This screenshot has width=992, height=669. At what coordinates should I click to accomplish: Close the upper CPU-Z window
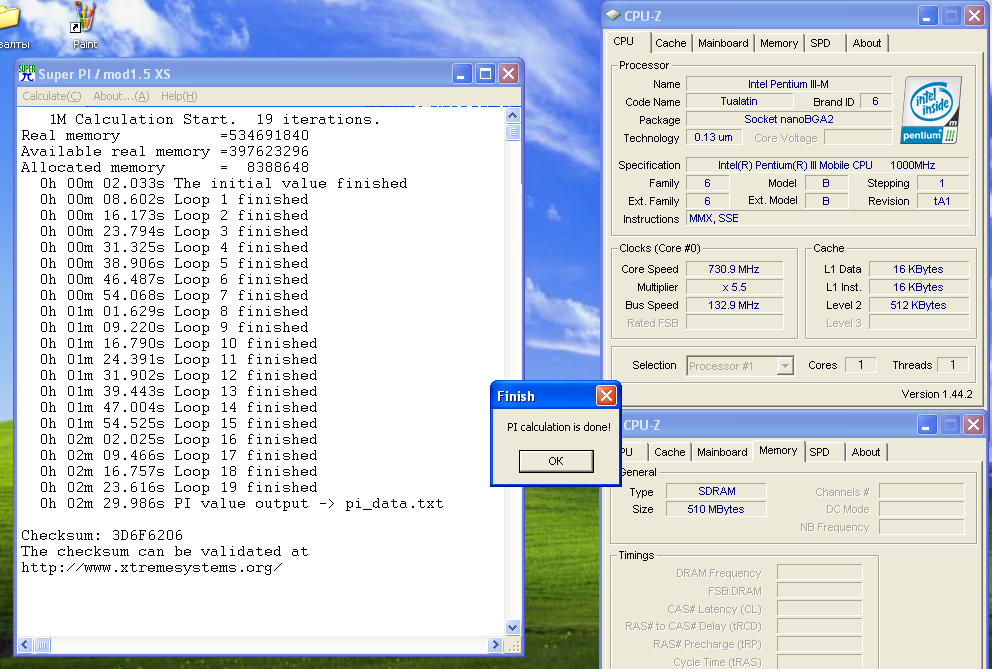974,16
